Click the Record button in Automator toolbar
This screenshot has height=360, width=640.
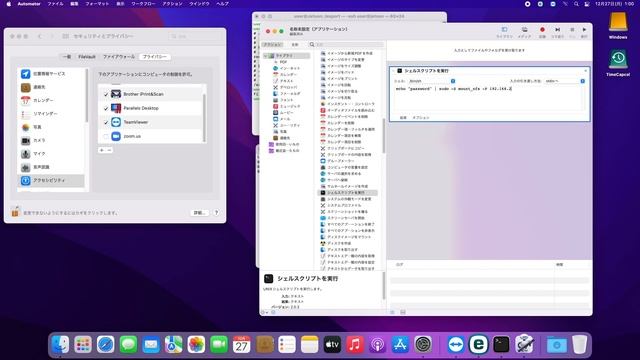[x=542, y=30]
